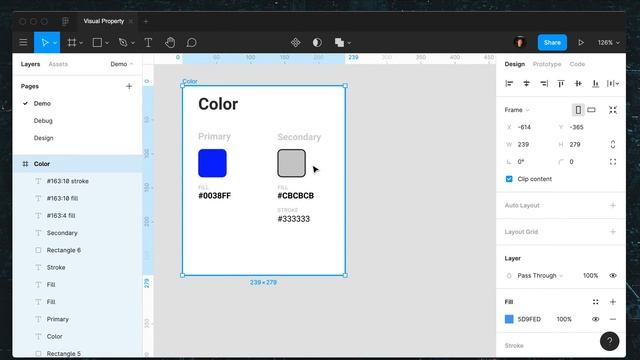Click the 5D9FED fill color swatch

(x=509, y=319)
